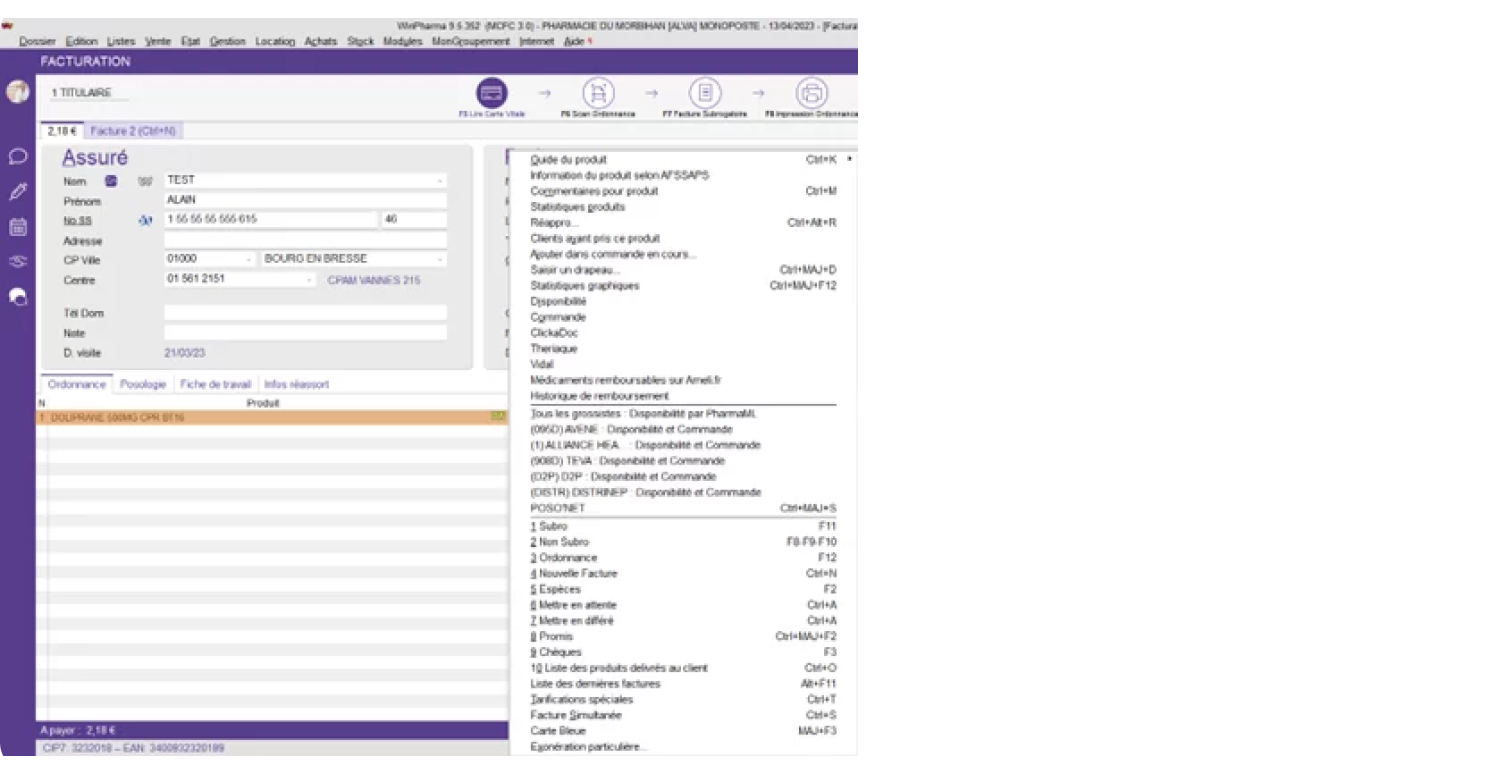Click the CPAM VANNES 215 link

(x=374, y=281)
